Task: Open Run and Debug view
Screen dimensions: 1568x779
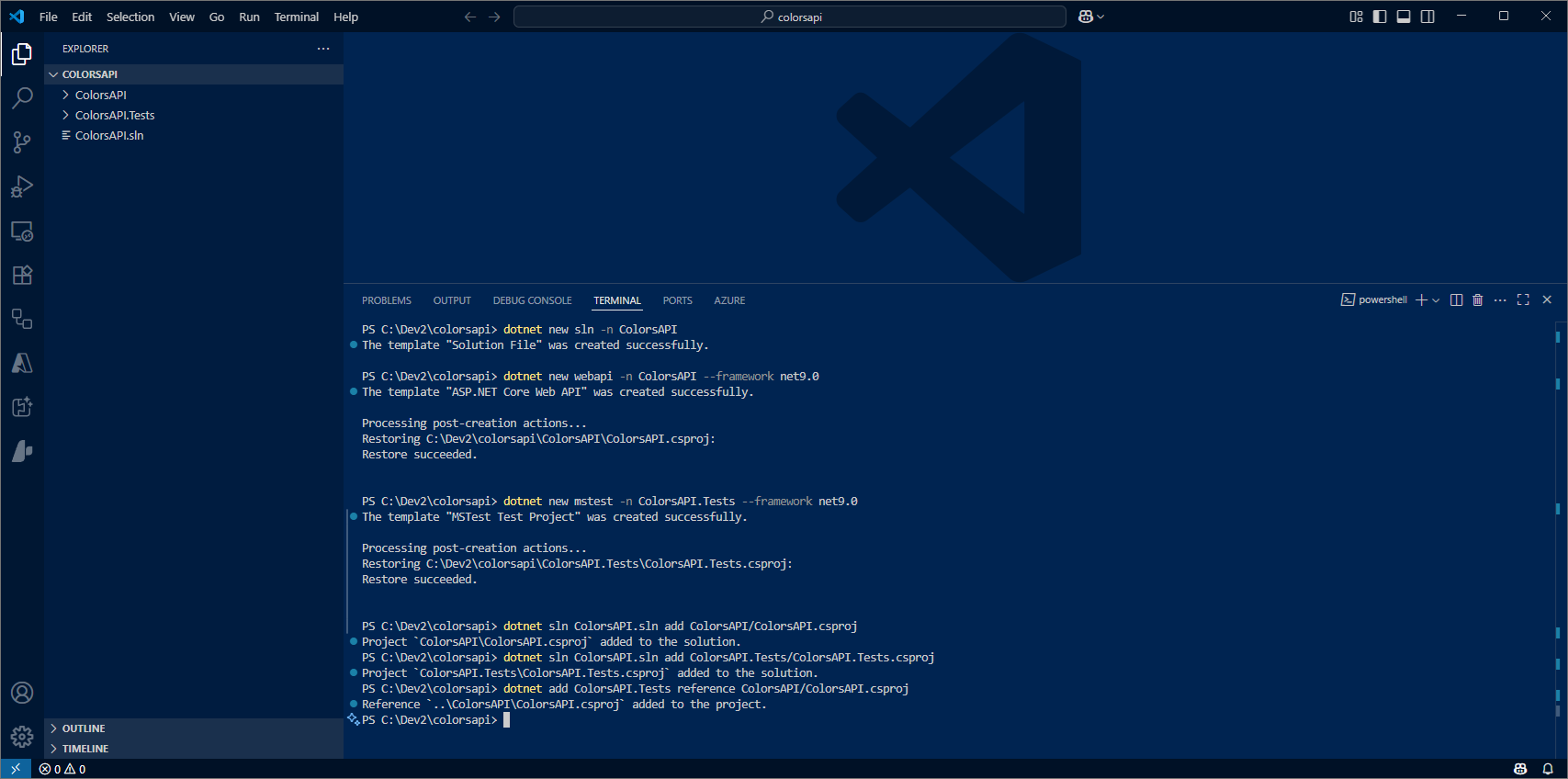Action: 22,186
